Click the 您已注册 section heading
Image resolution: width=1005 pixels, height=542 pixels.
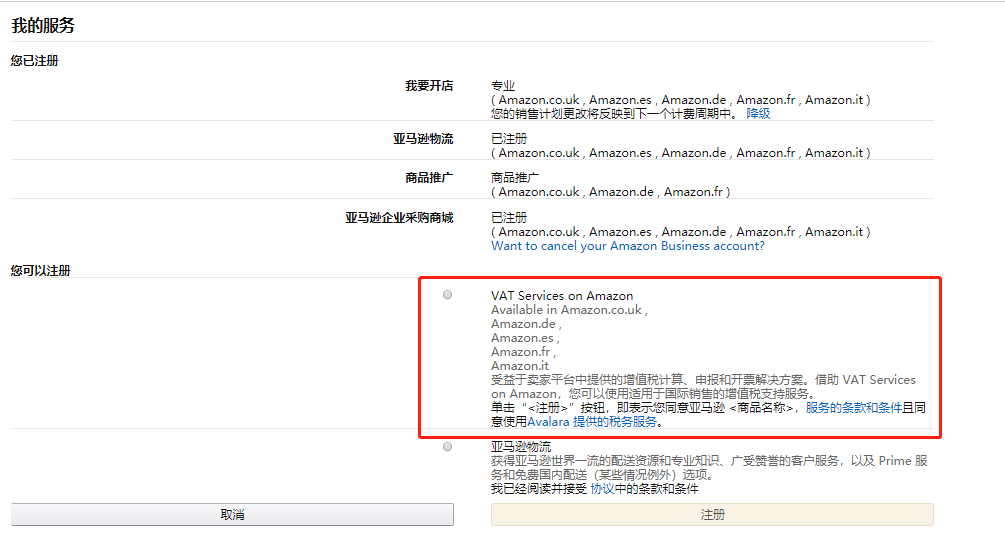pyautogui.click(x=35, y=61)
